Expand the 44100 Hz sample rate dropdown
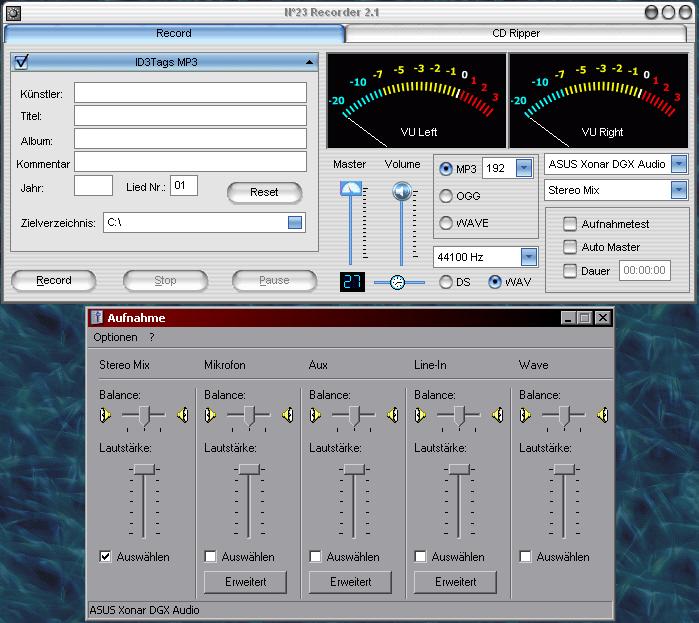Screen dimensions: 699x623 tap(528, 258)
